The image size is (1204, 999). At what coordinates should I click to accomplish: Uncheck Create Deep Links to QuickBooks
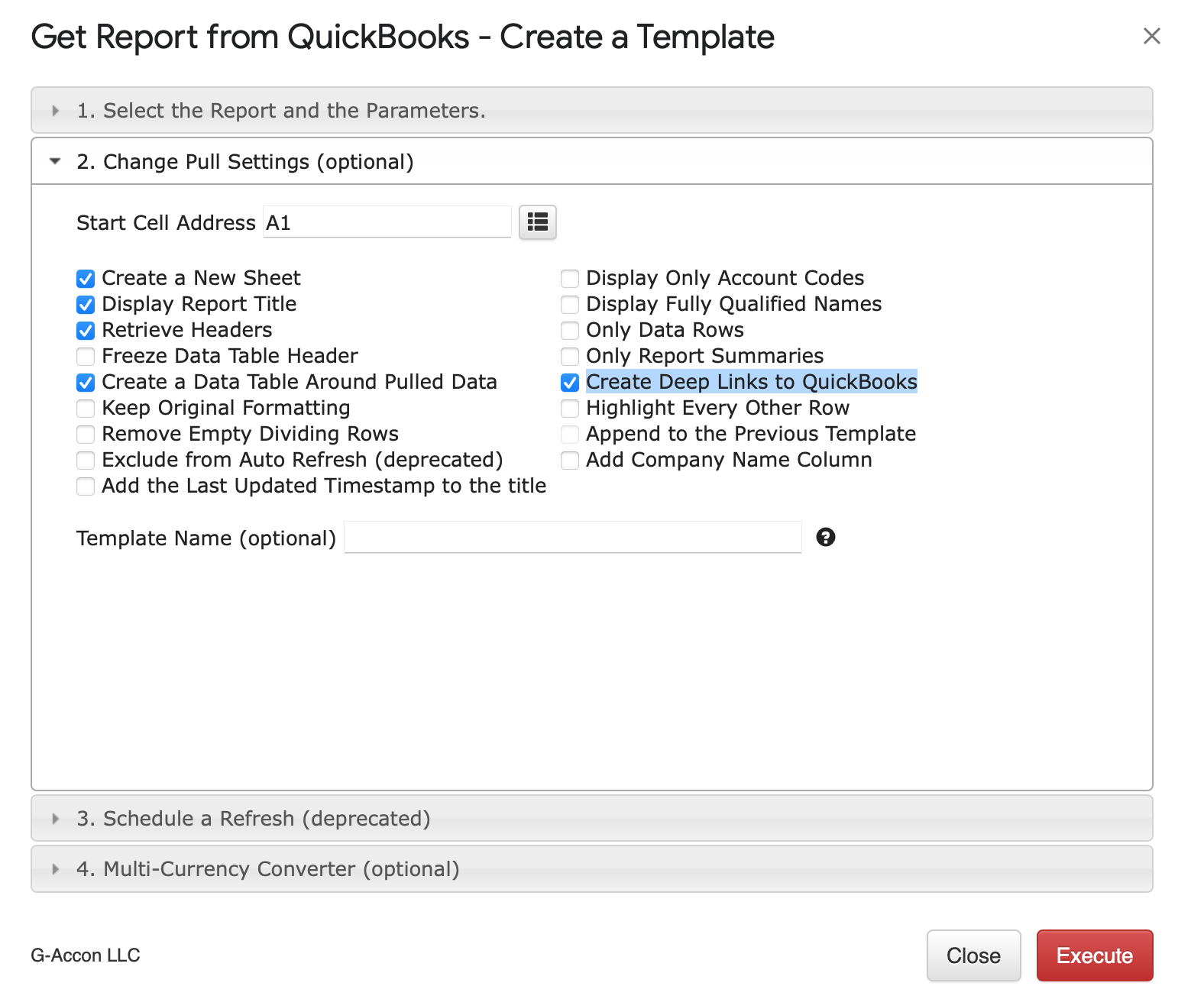coord(570,383)
